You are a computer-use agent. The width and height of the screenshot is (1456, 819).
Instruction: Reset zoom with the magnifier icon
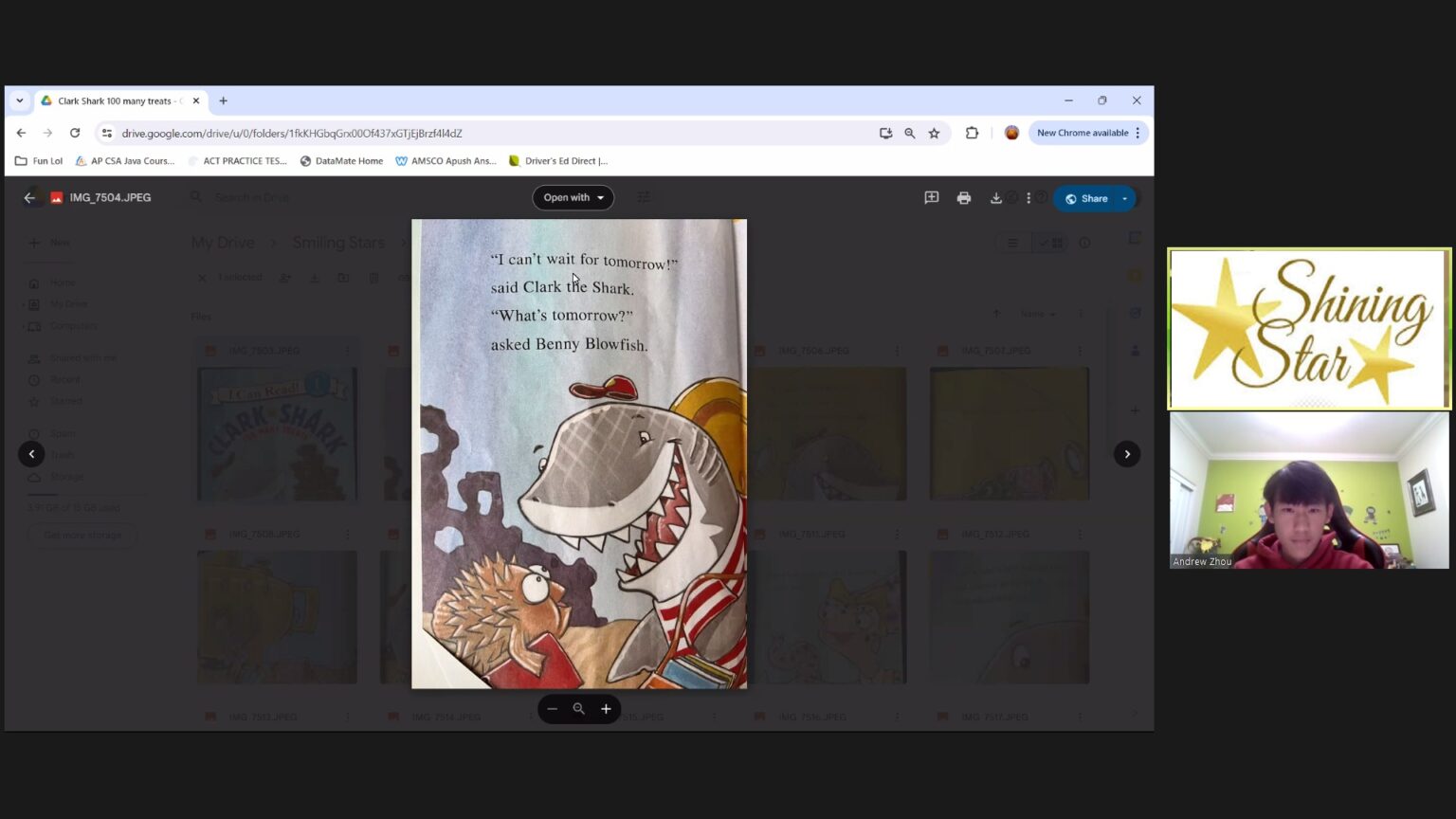[x=579, y=709]
